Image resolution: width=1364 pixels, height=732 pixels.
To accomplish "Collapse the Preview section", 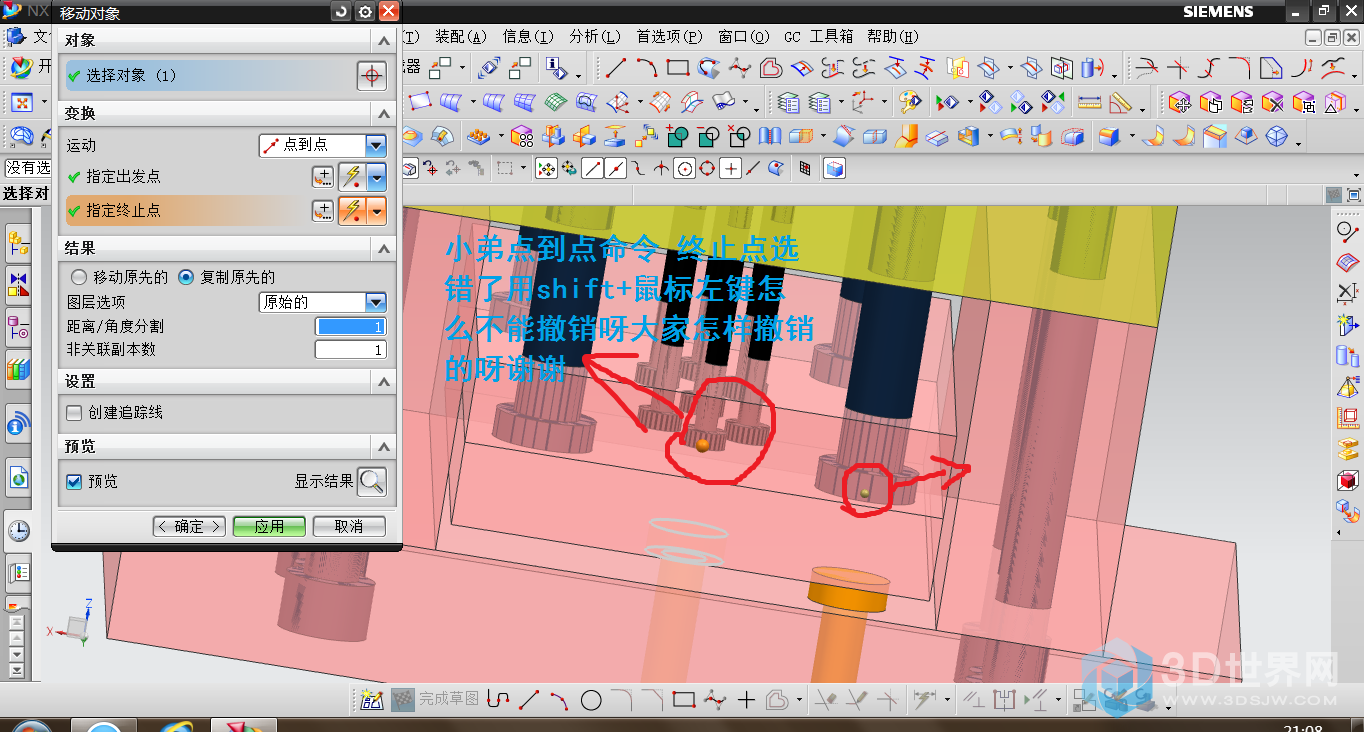I will (384, 447).
